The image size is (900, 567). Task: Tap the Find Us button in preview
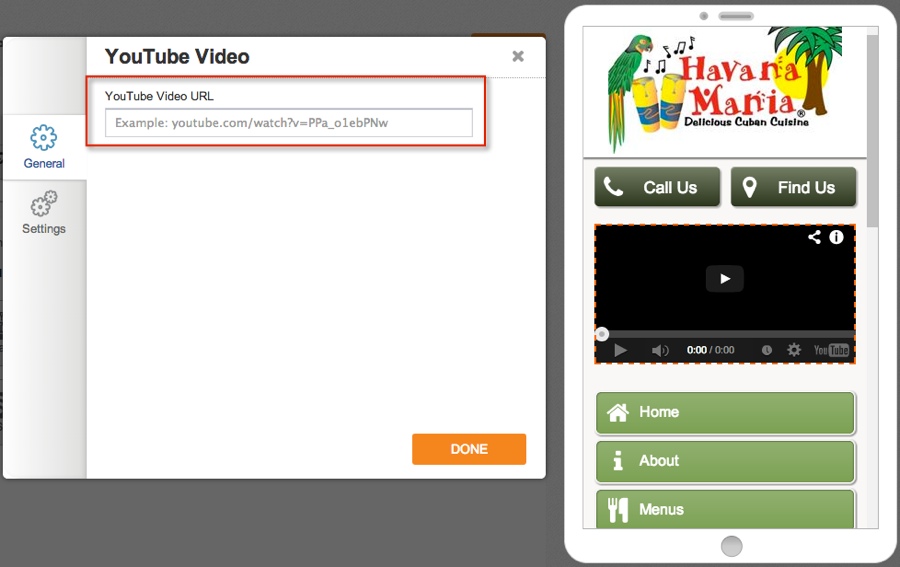coord(794,187)
